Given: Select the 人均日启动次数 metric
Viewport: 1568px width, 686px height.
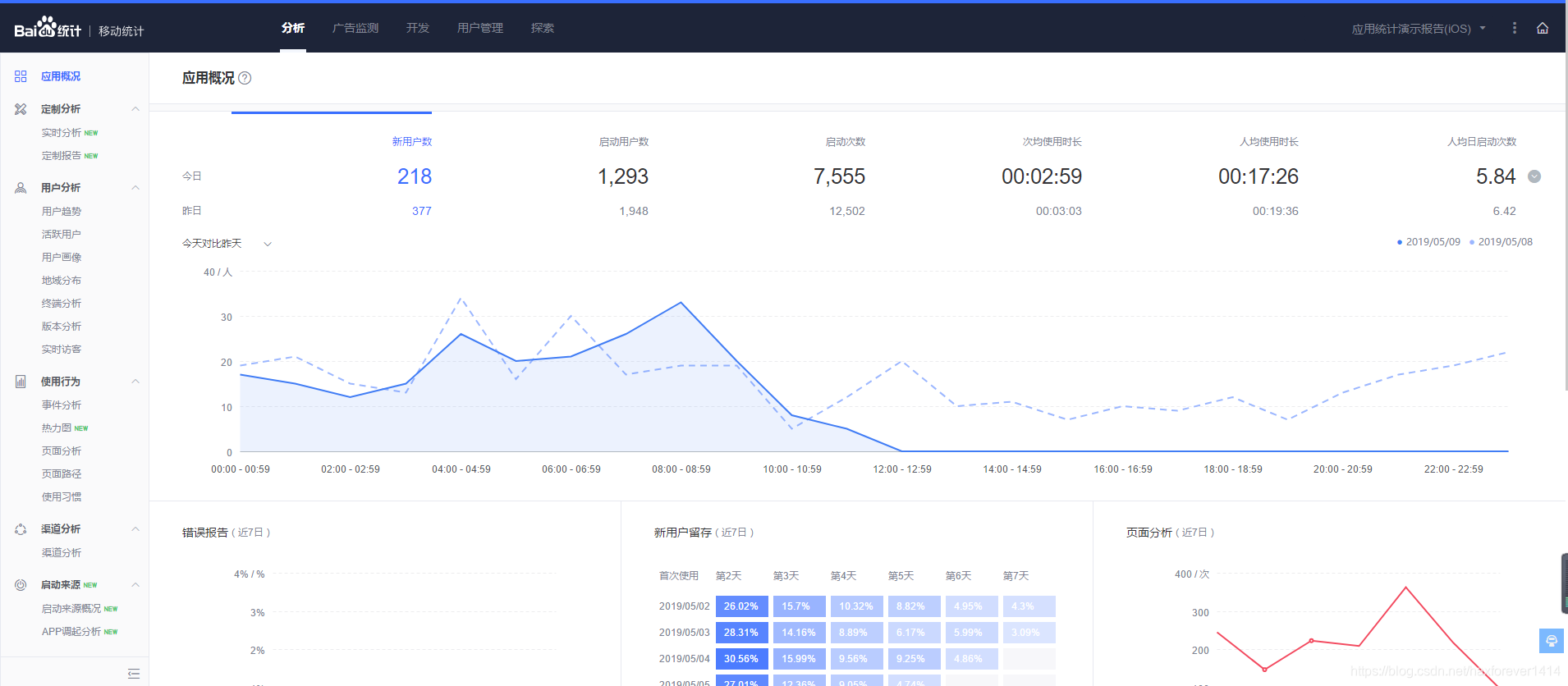Looking at the screenshot, I should pos(1482,142).
